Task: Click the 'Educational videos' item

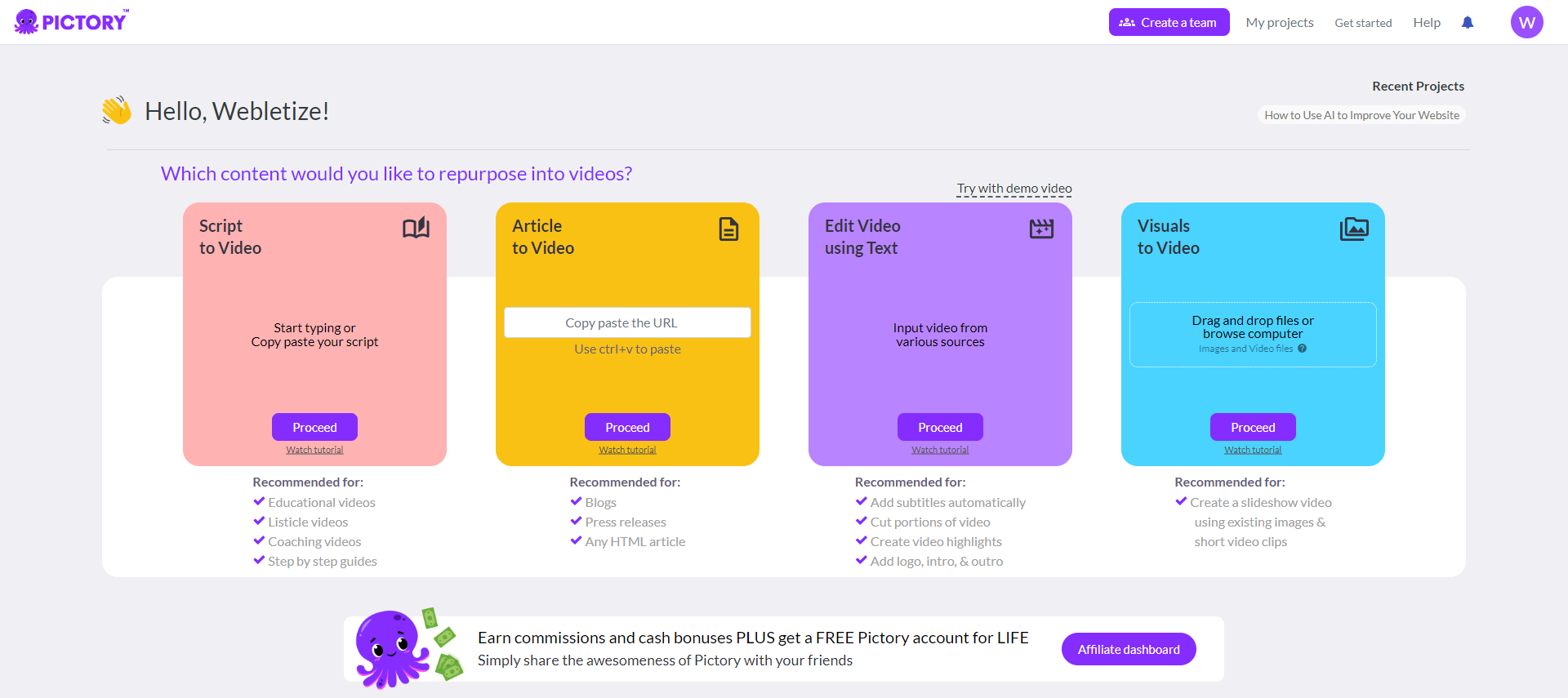Action: coord(322,503)
